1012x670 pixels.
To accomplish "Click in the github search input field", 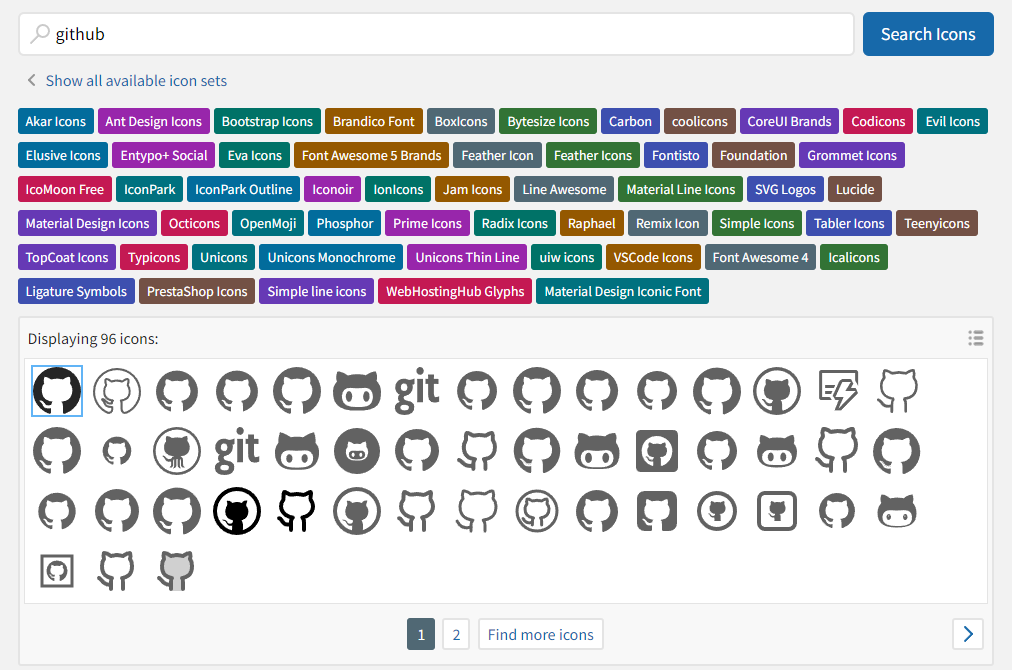I will (436, 34).
